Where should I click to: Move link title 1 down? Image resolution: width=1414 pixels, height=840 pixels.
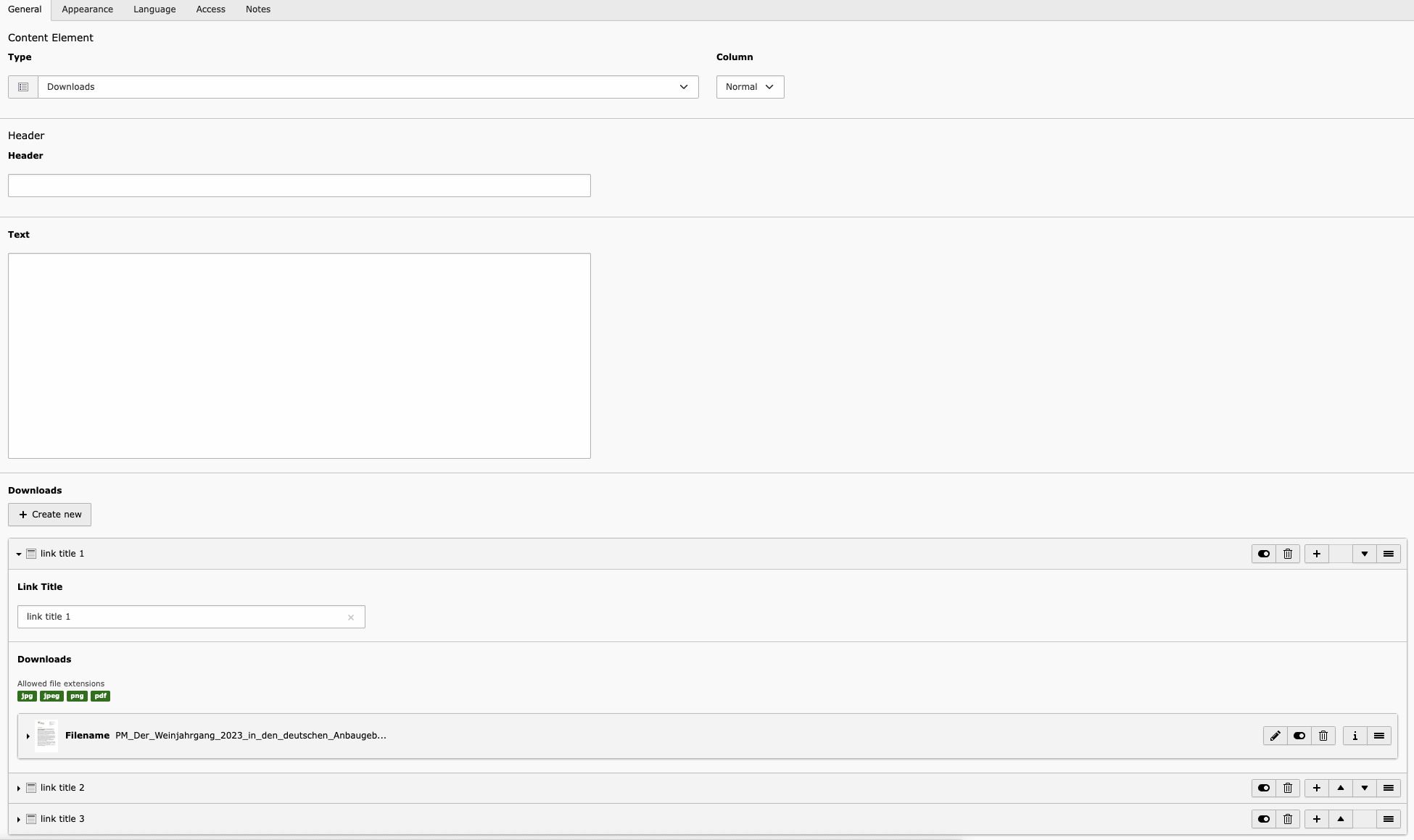click(1364, 554)
